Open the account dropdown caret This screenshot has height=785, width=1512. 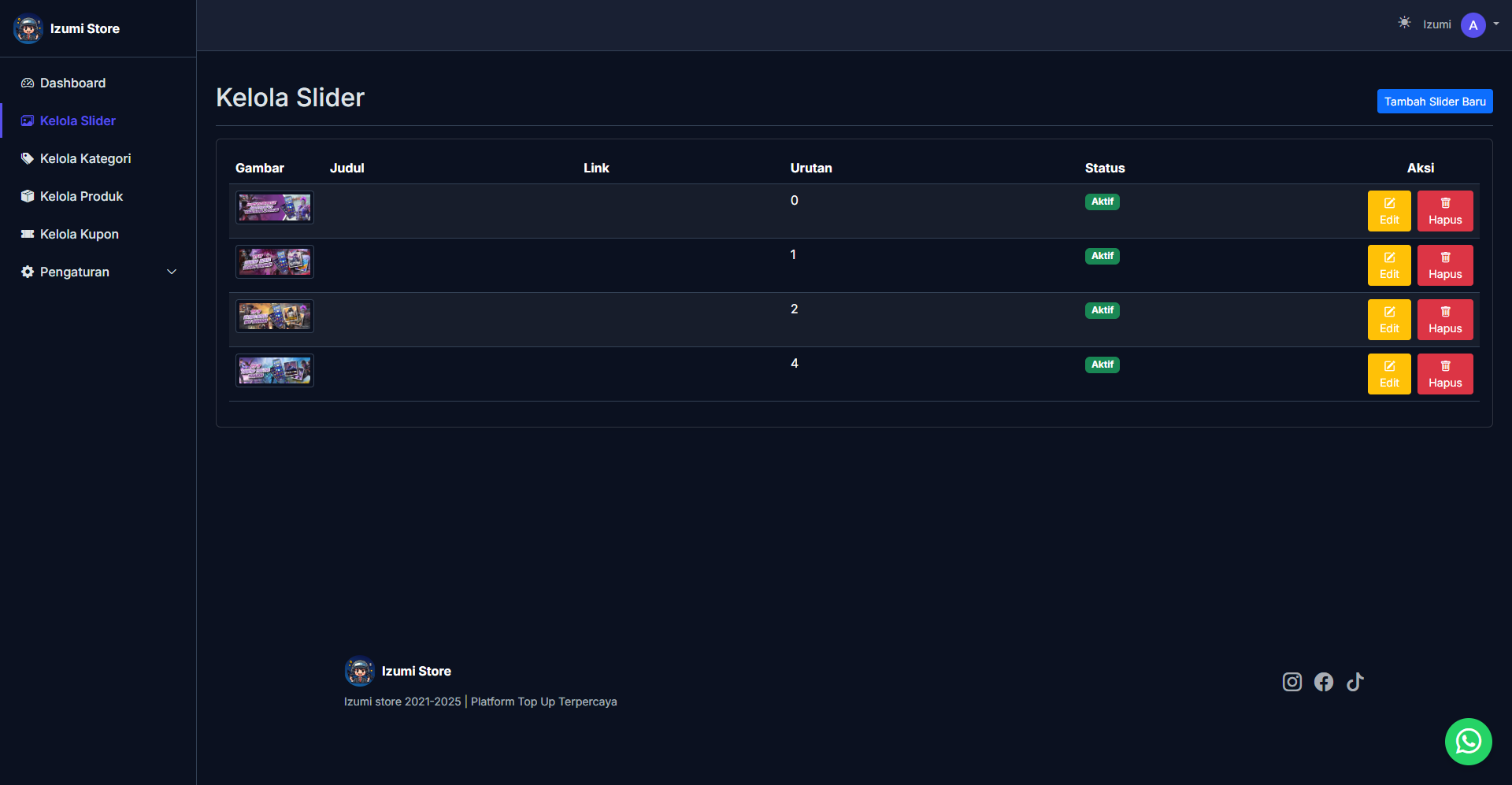click(1496, 24)
